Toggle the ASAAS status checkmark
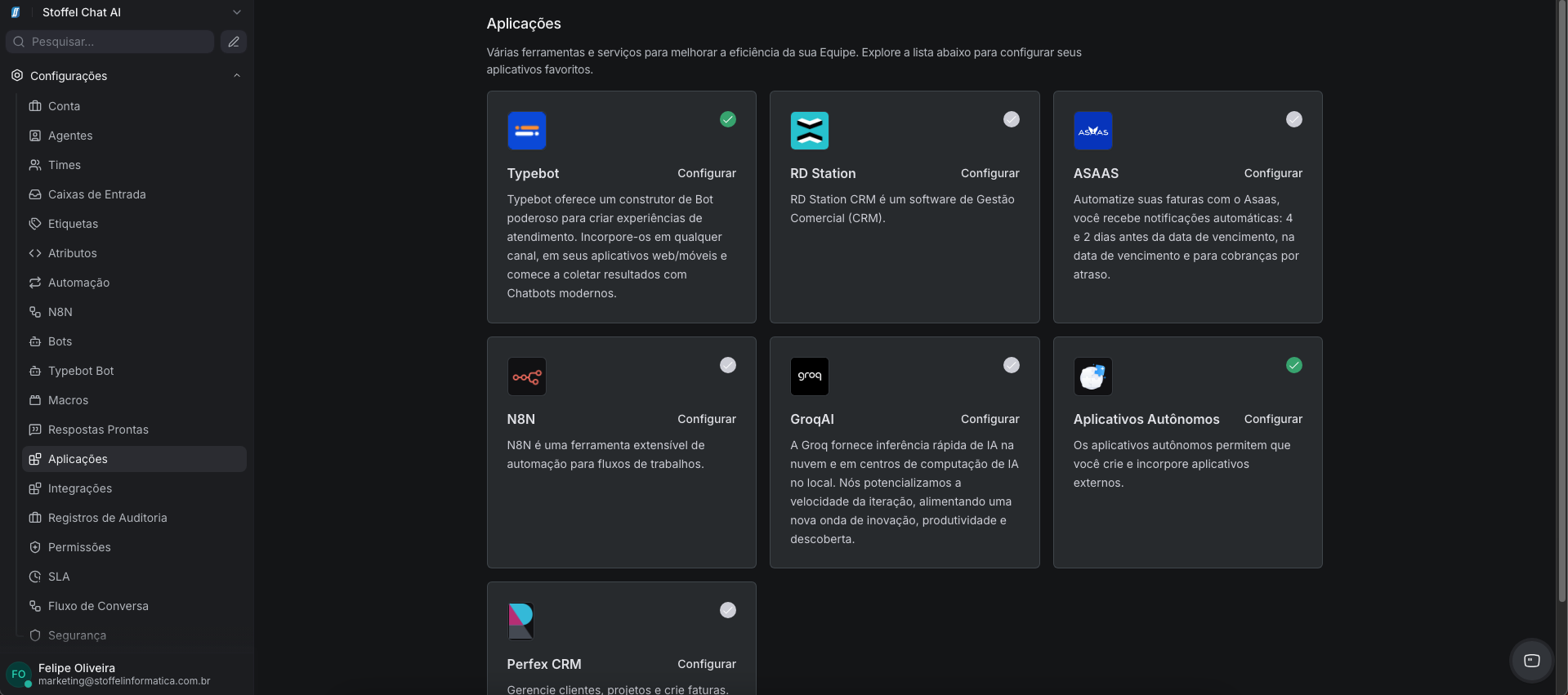Viewport: 1568px width, 695px height. click(x=1294, y=119)
